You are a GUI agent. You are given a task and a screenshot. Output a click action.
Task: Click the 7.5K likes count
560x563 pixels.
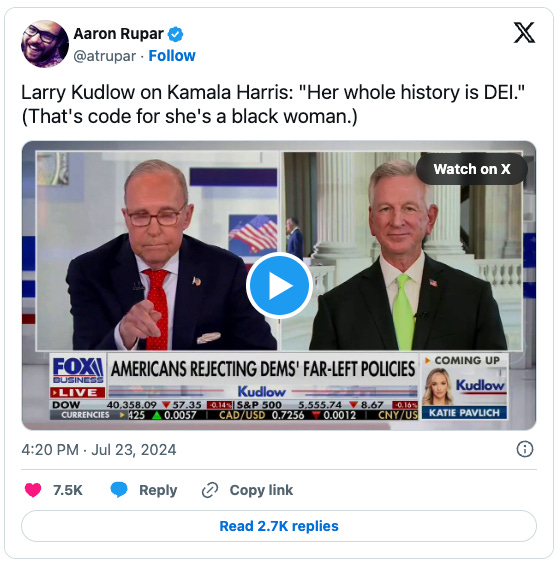[67, 490]
